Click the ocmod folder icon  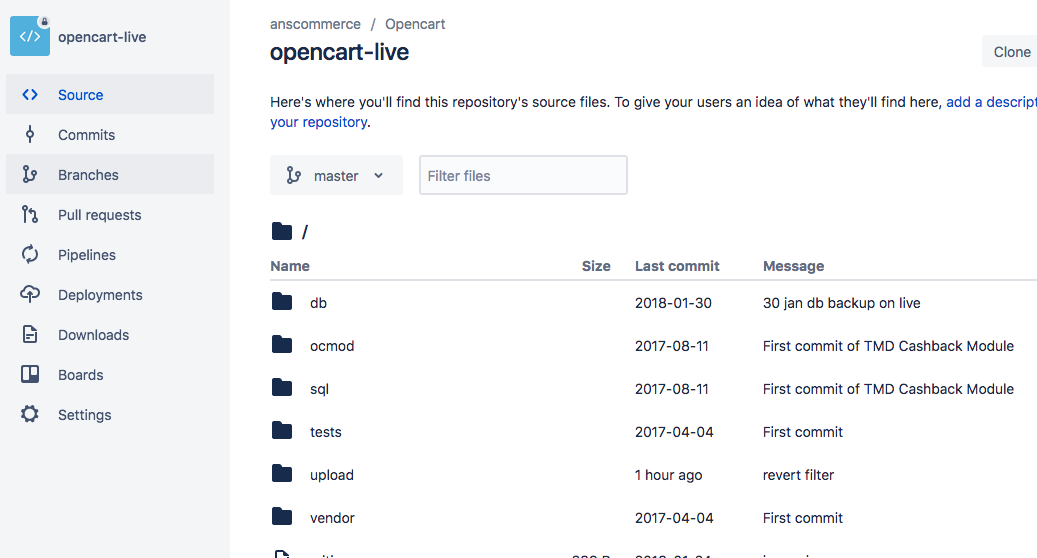pyautogui.click(x=282, y=344)
